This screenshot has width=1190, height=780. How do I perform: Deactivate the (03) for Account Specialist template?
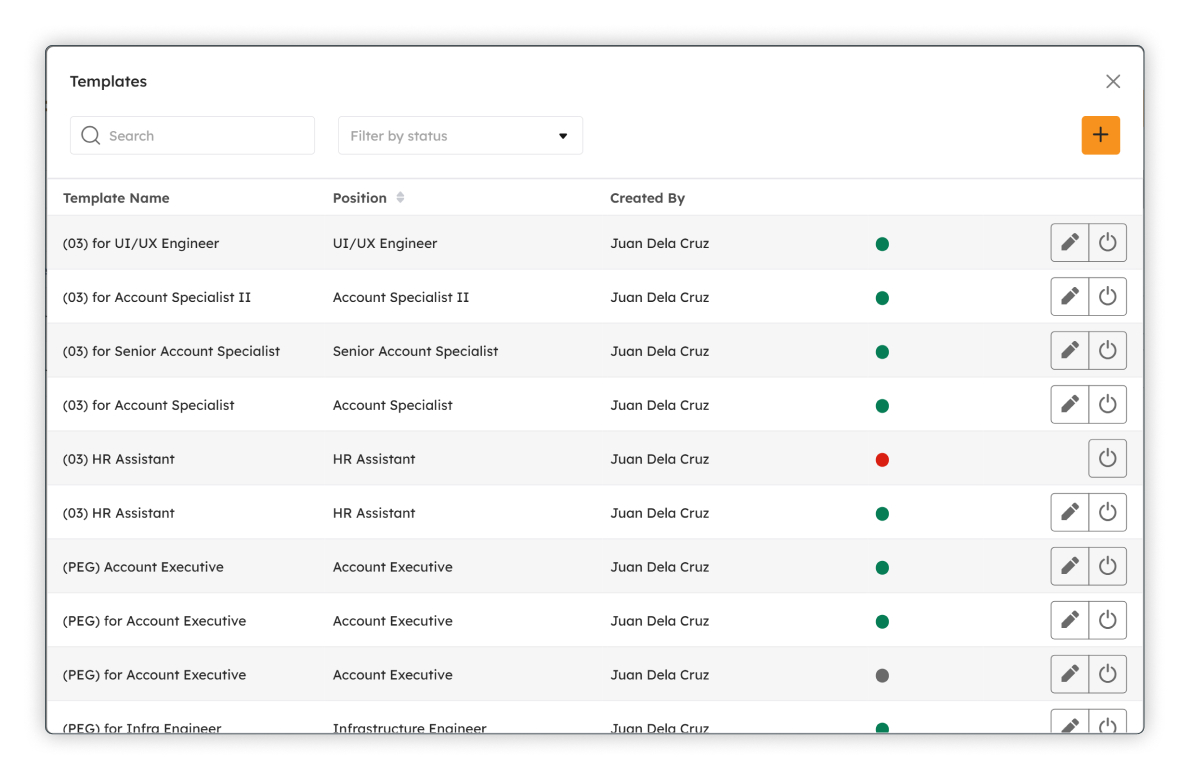tap(1107, 404)
